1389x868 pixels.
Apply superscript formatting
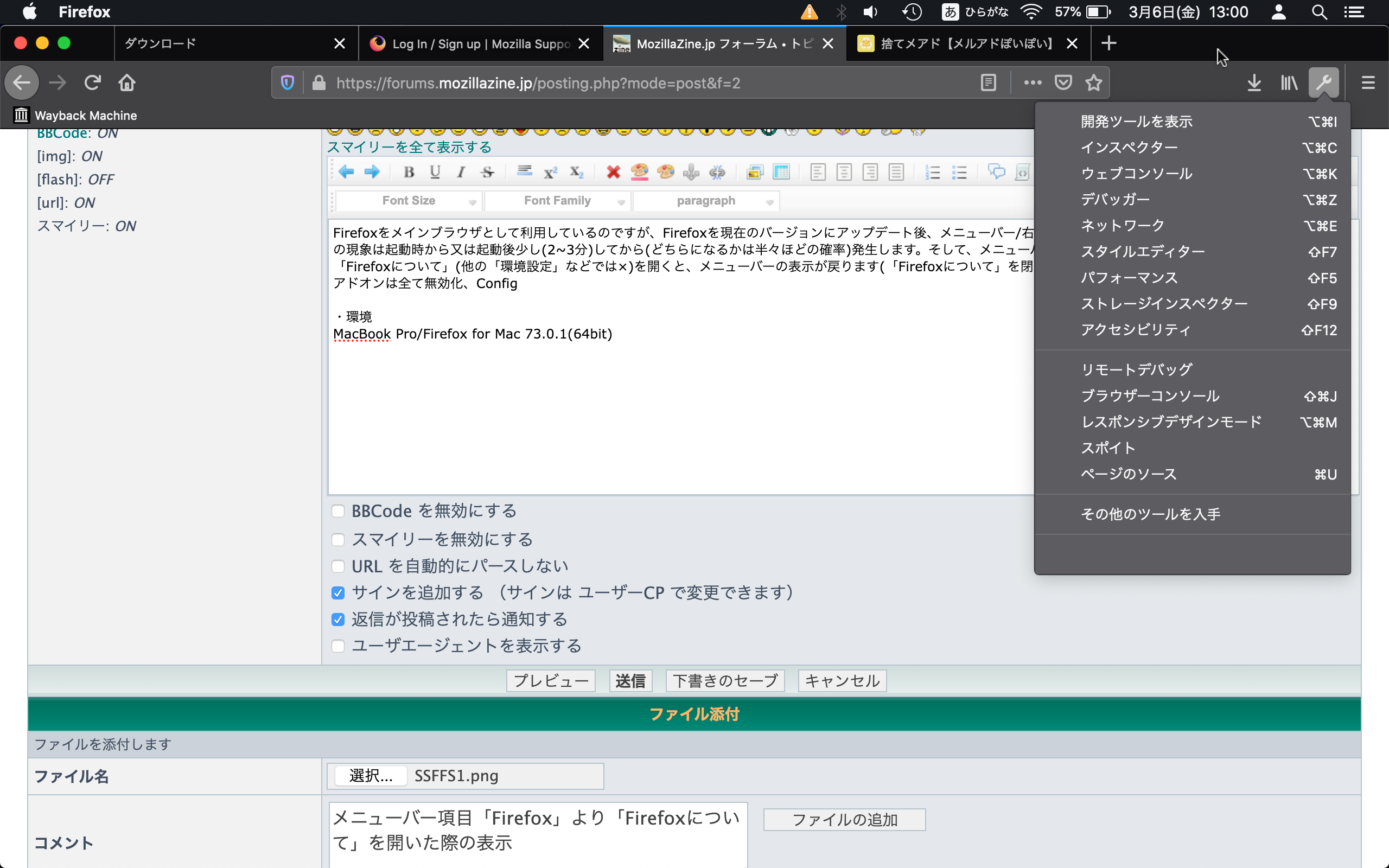point(550,172)
